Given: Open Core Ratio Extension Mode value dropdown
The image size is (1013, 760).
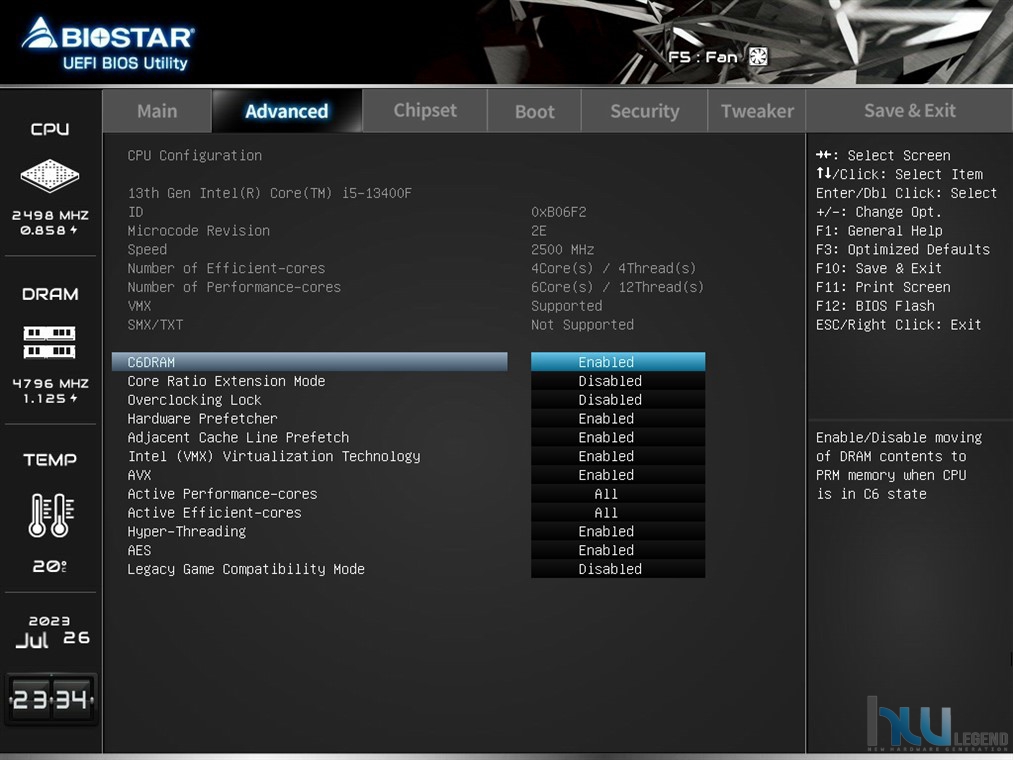Looking at the screenshot, I should pyautogui.click(x=618, y=381).
